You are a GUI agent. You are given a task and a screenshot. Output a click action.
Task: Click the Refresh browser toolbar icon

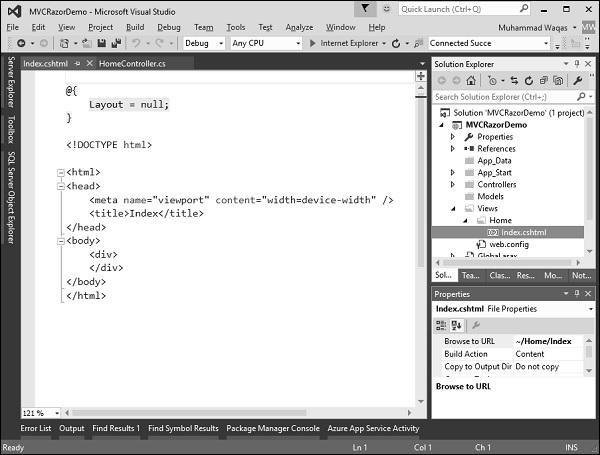(396, 43)
